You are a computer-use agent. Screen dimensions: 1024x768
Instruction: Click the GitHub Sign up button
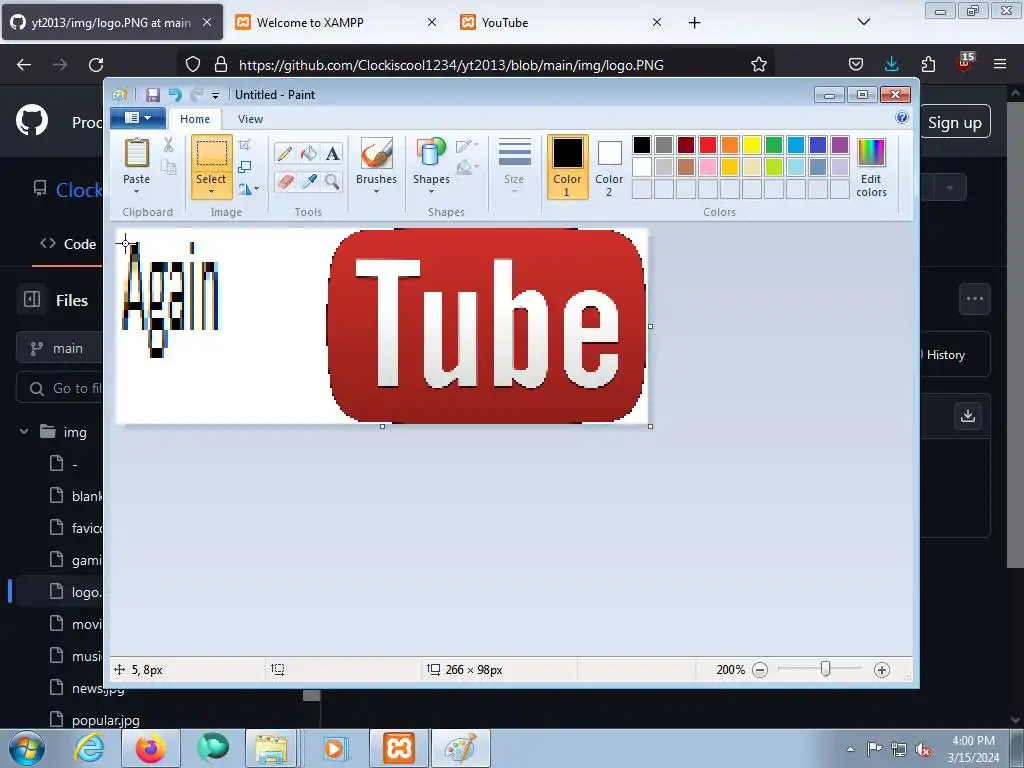tap(954, 122)
